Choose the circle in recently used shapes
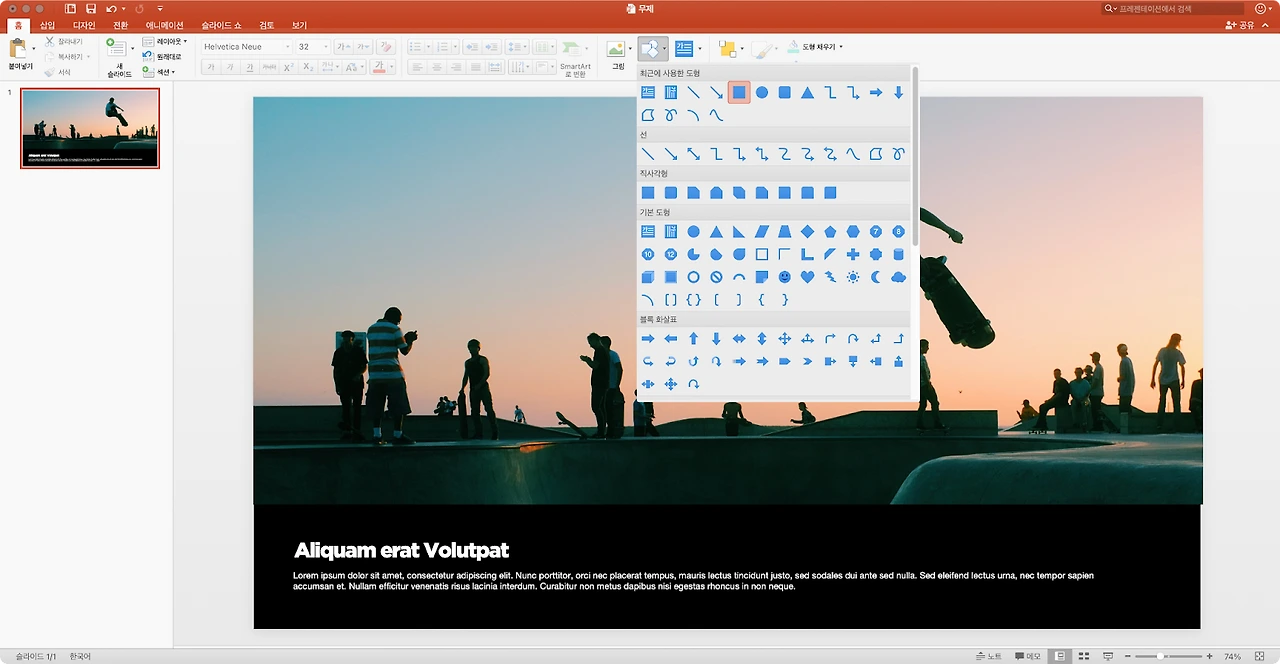This screenshot has width=1280, height=664. point(761,92)
